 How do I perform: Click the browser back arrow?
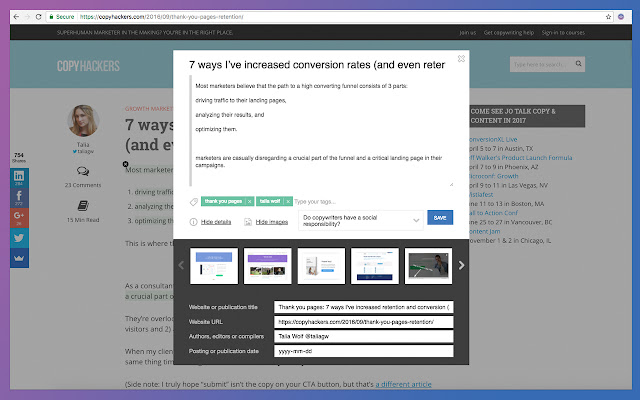pos(16,17)
